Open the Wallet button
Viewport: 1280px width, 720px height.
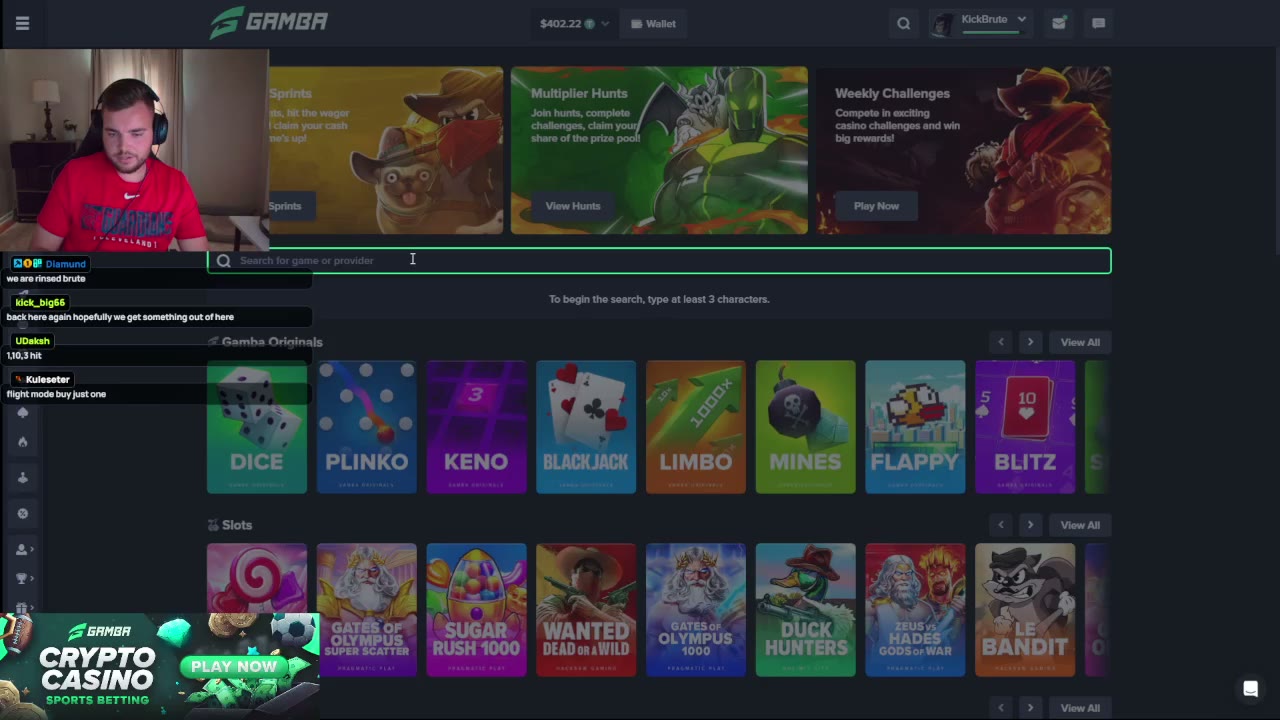pos(653,23)
